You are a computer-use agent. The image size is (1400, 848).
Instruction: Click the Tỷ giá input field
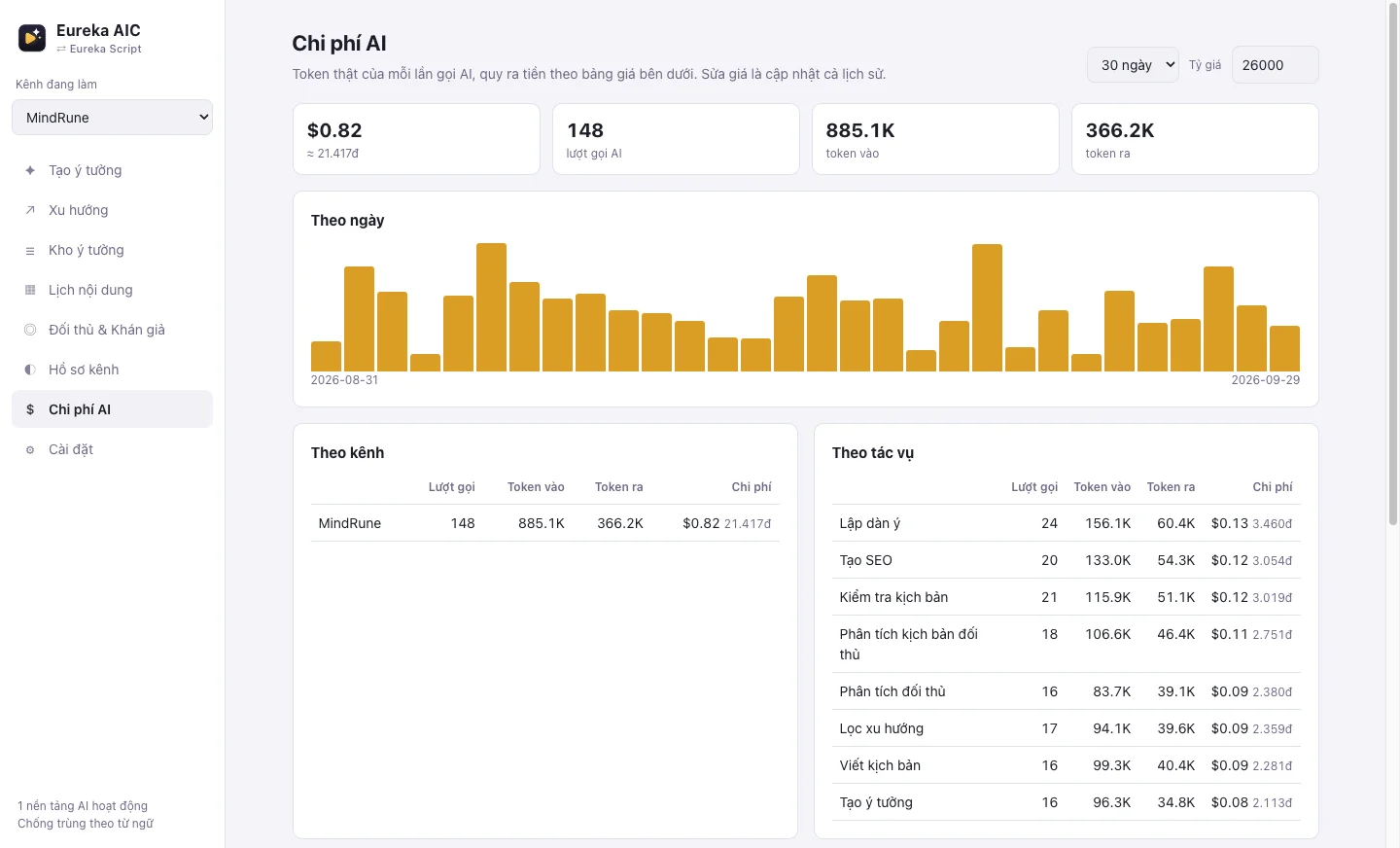point(1275,65)
